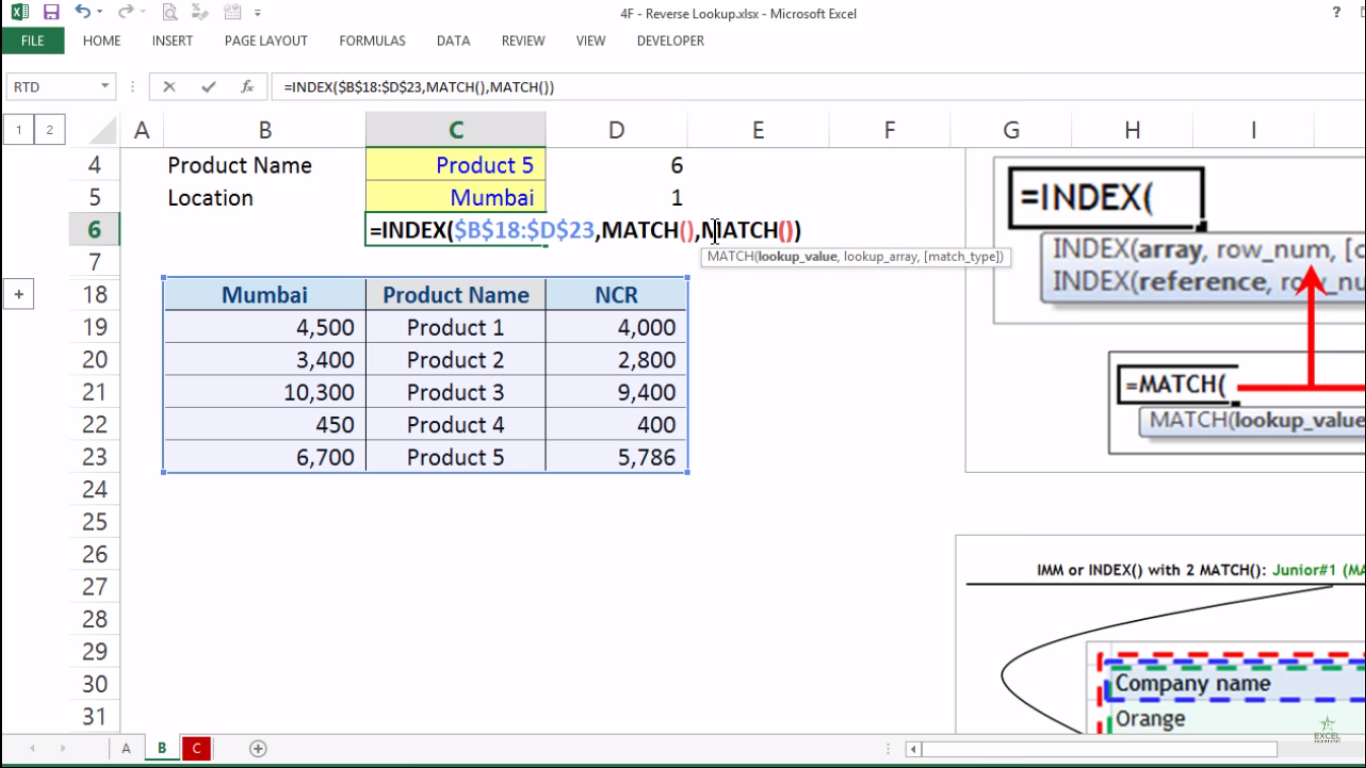This screenshot has width=1366, height=768.
Task: Click the cell containing 10,300
Action: (265, 392)
